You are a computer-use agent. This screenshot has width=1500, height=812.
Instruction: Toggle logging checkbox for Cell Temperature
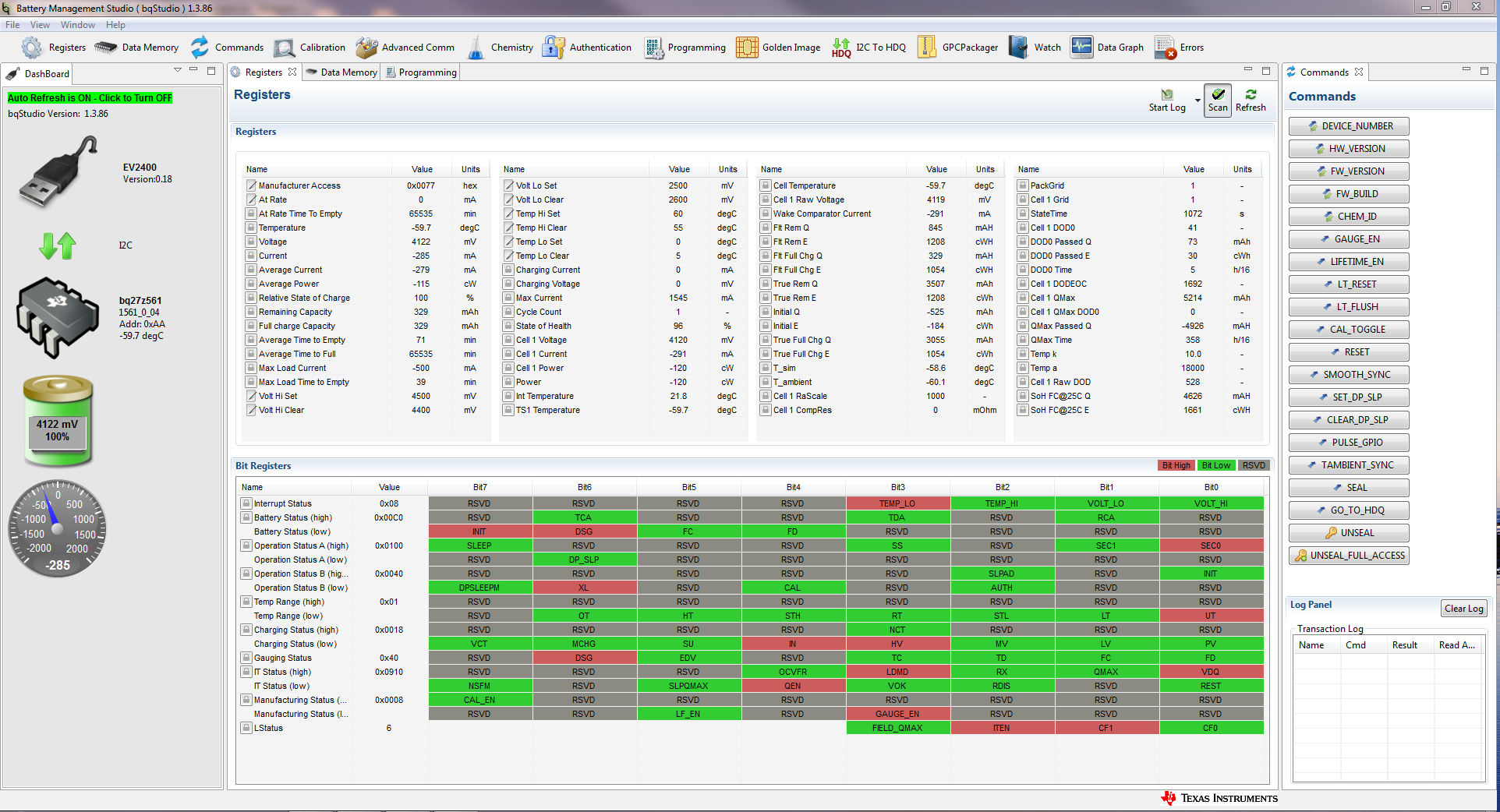click(766, 185)
